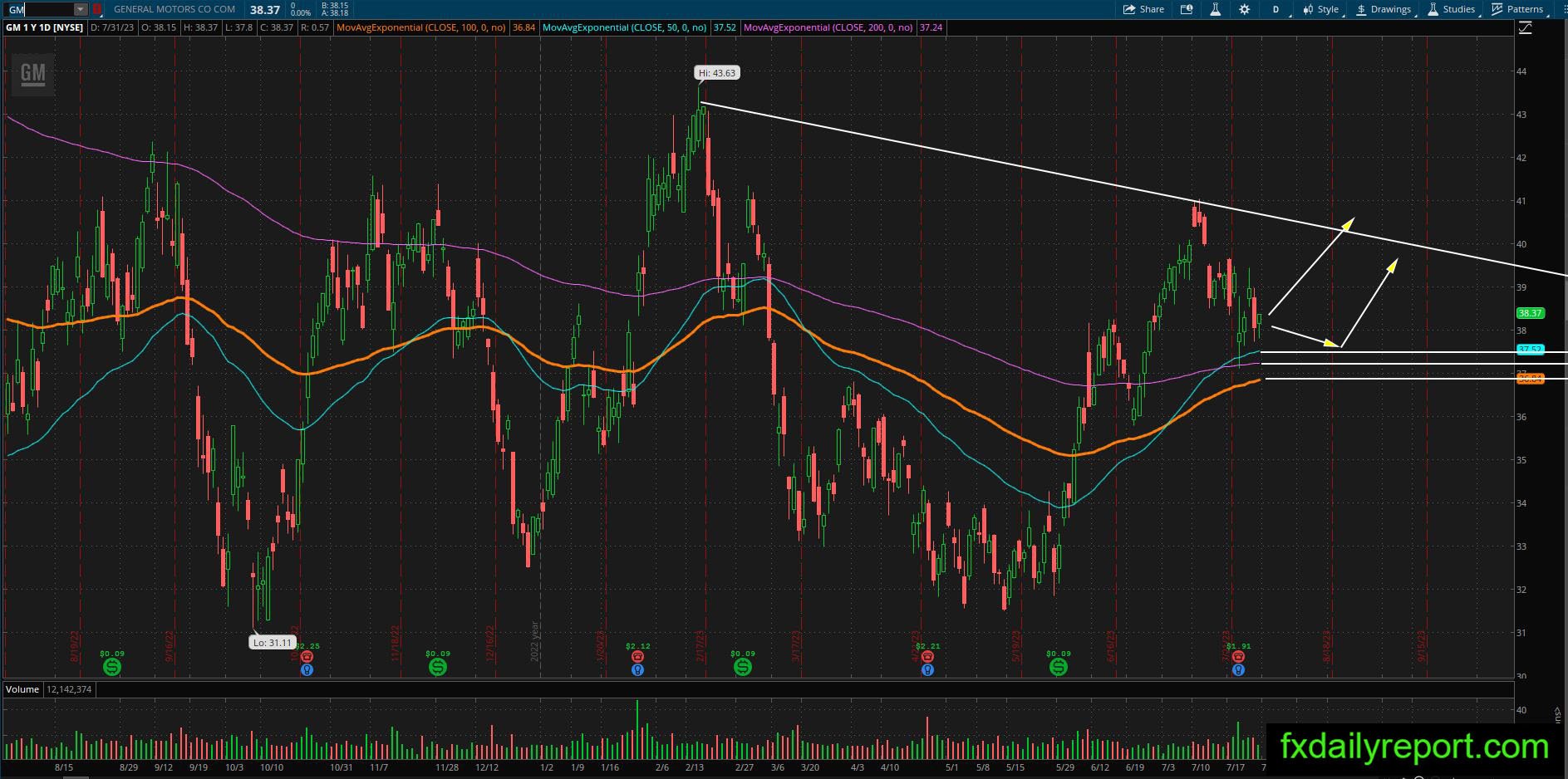The width and height of the screenshot is (1568, 779).
Task: Click the blue bulb icon under $2.25
Action: [307, 669]
